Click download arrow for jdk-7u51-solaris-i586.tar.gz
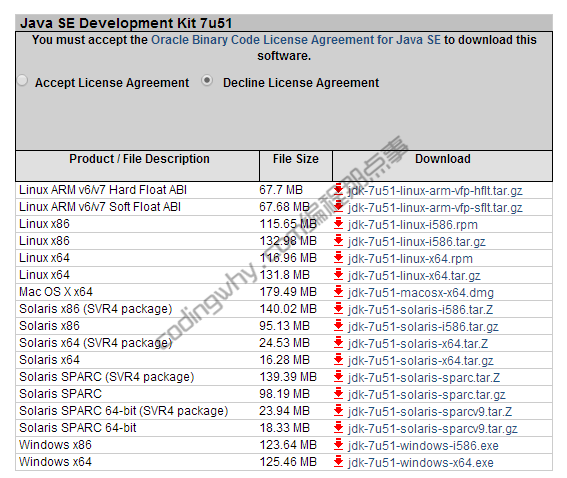 point(338,325)
